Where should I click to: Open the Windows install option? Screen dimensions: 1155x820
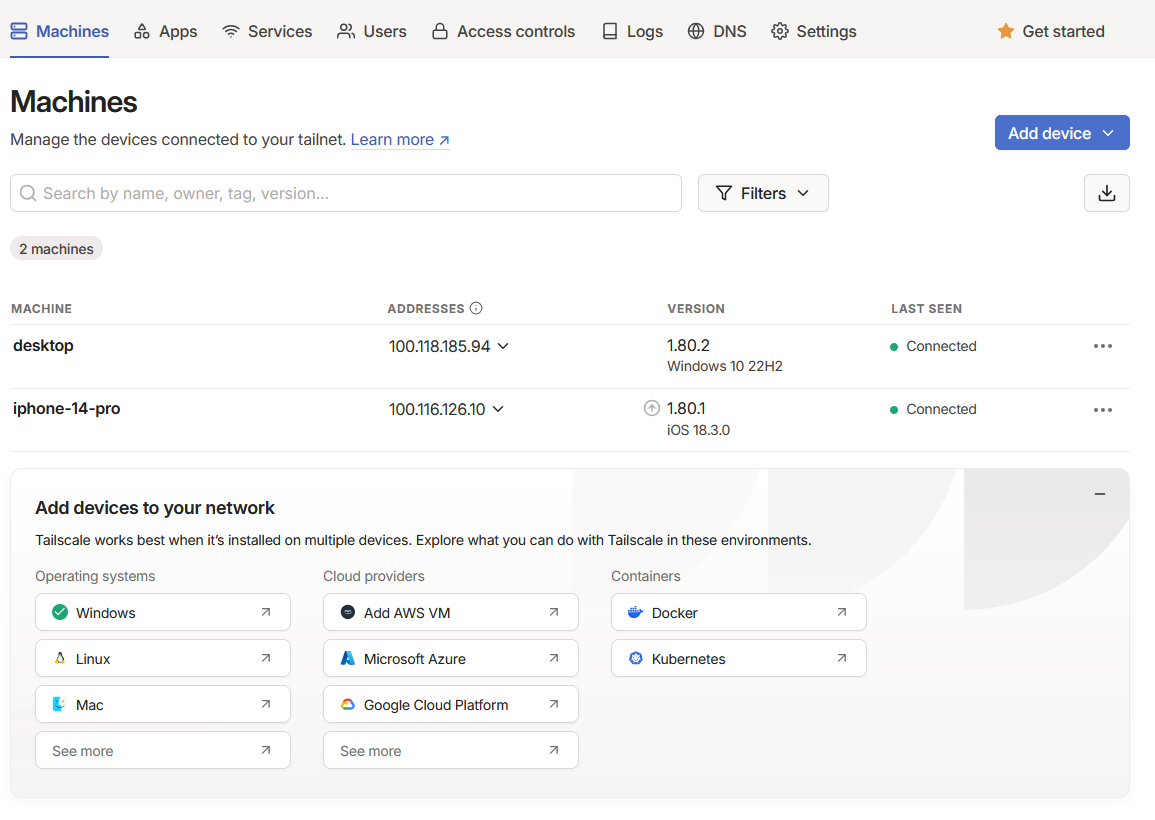[163, 612]
